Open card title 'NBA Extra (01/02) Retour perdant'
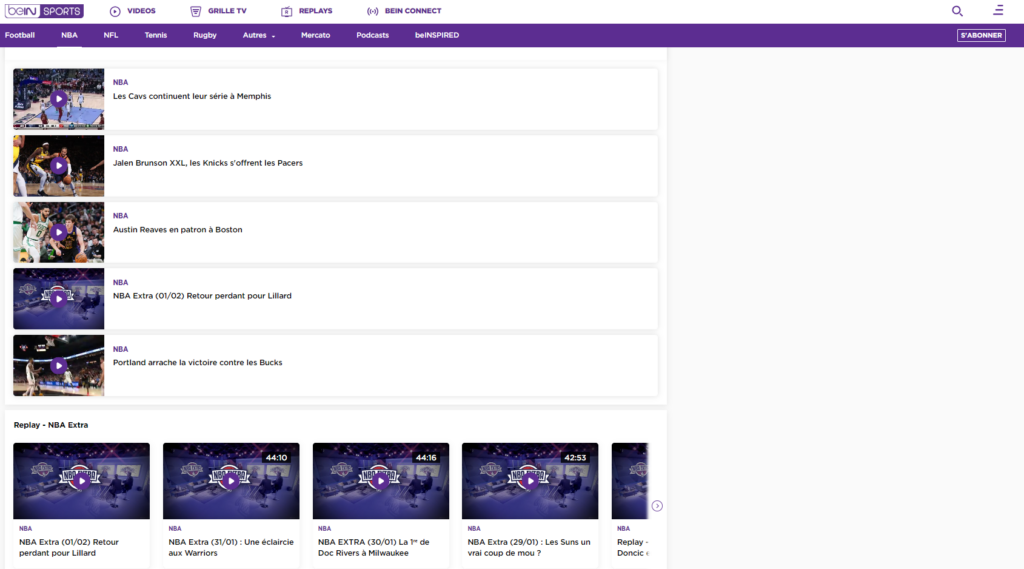Image resolution: width=1024 pixels, height=569 pixels. tap(69, 547)
